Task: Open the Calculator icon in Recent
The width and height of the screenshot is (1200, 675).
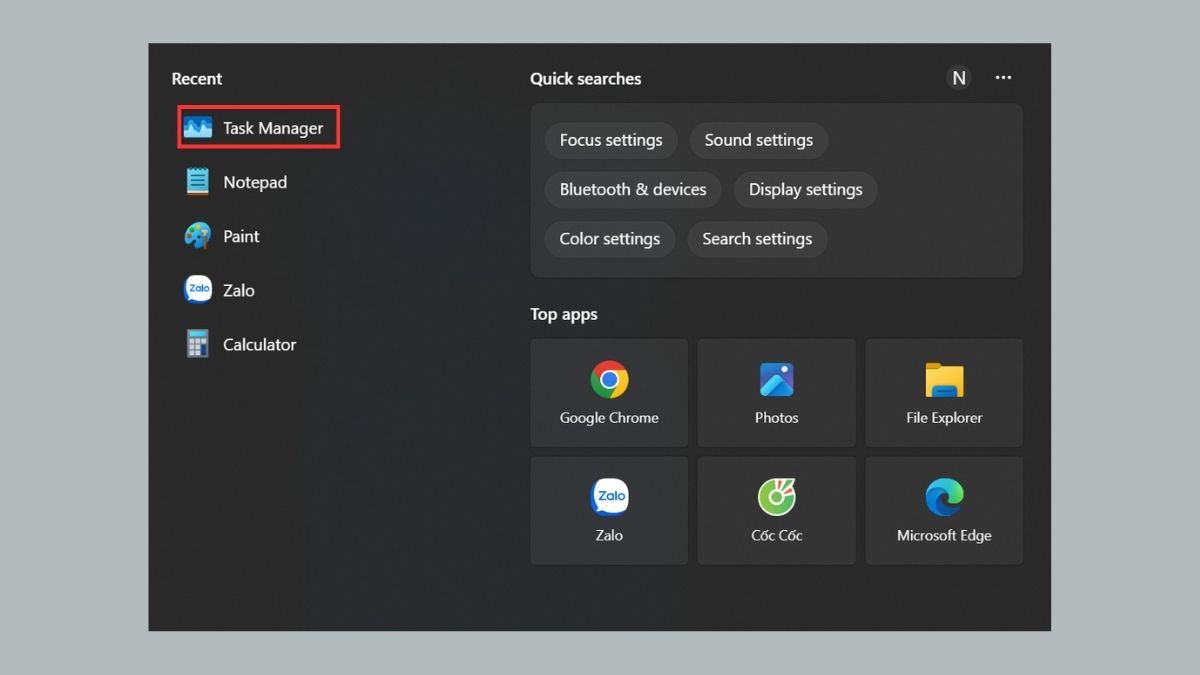Action: [x=198, y=344]
